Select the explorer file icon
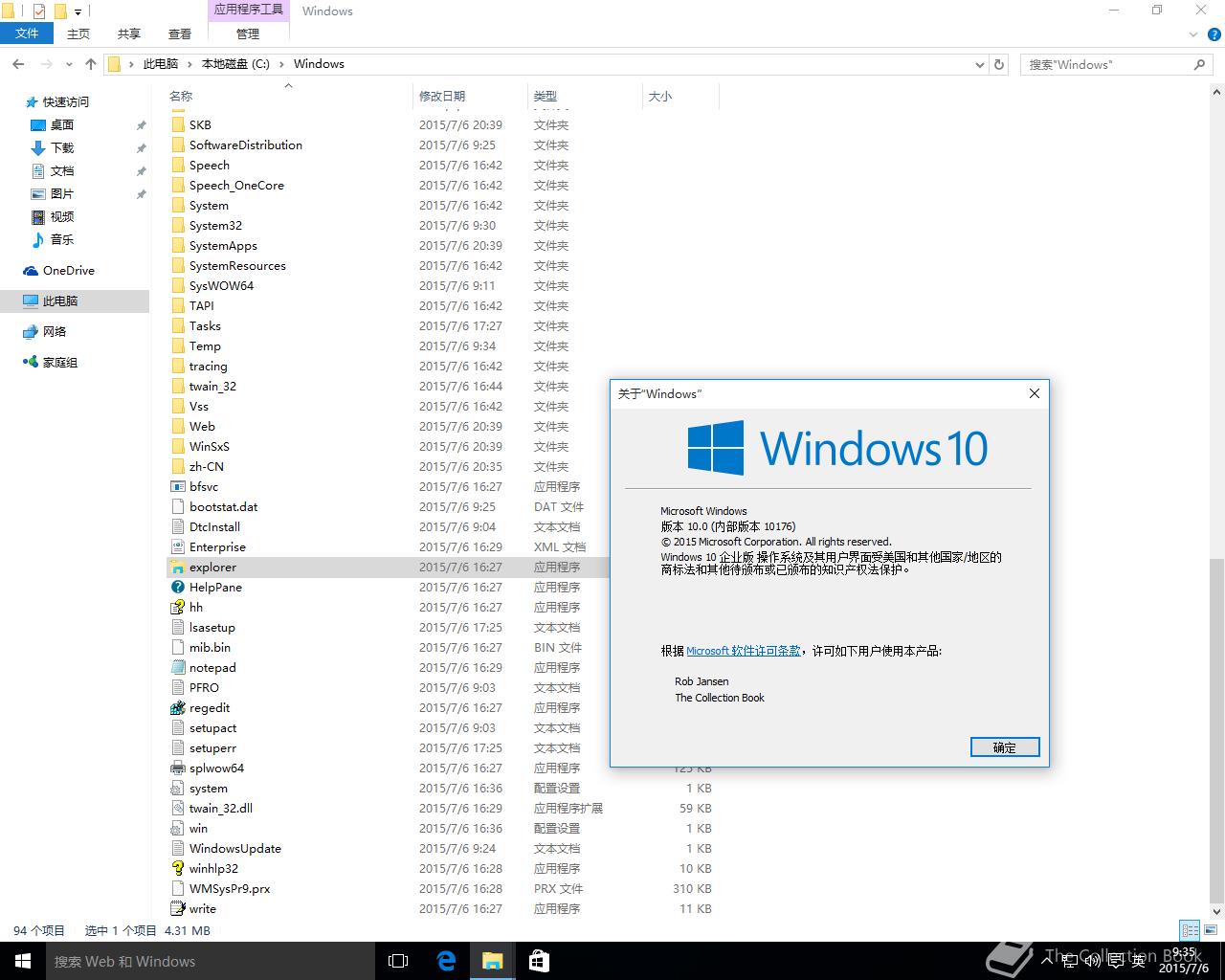This screenshot has height=980, width=1225. pyautogui.click(x=177, y=568)
